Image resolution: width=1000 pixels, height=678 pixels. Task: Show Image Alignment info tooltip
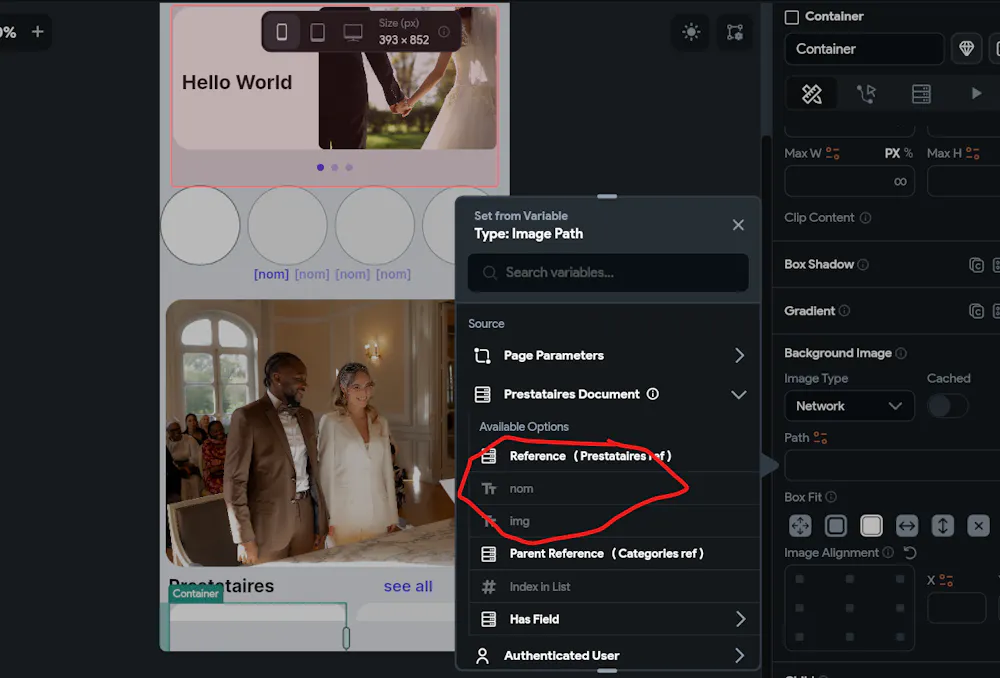(888, 552)
